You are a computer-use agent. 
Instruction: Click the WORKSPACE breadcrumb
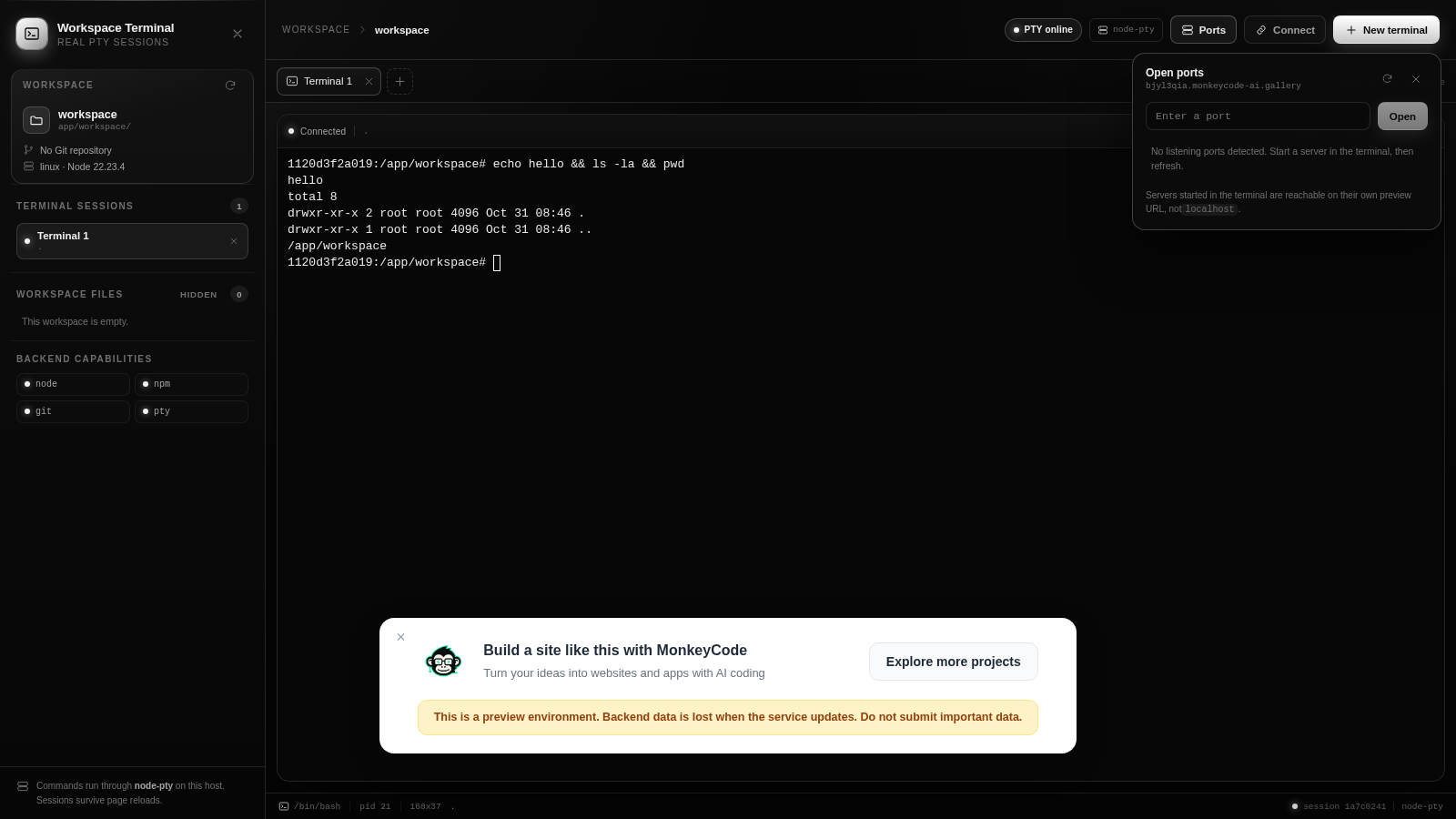click(316, 30)
